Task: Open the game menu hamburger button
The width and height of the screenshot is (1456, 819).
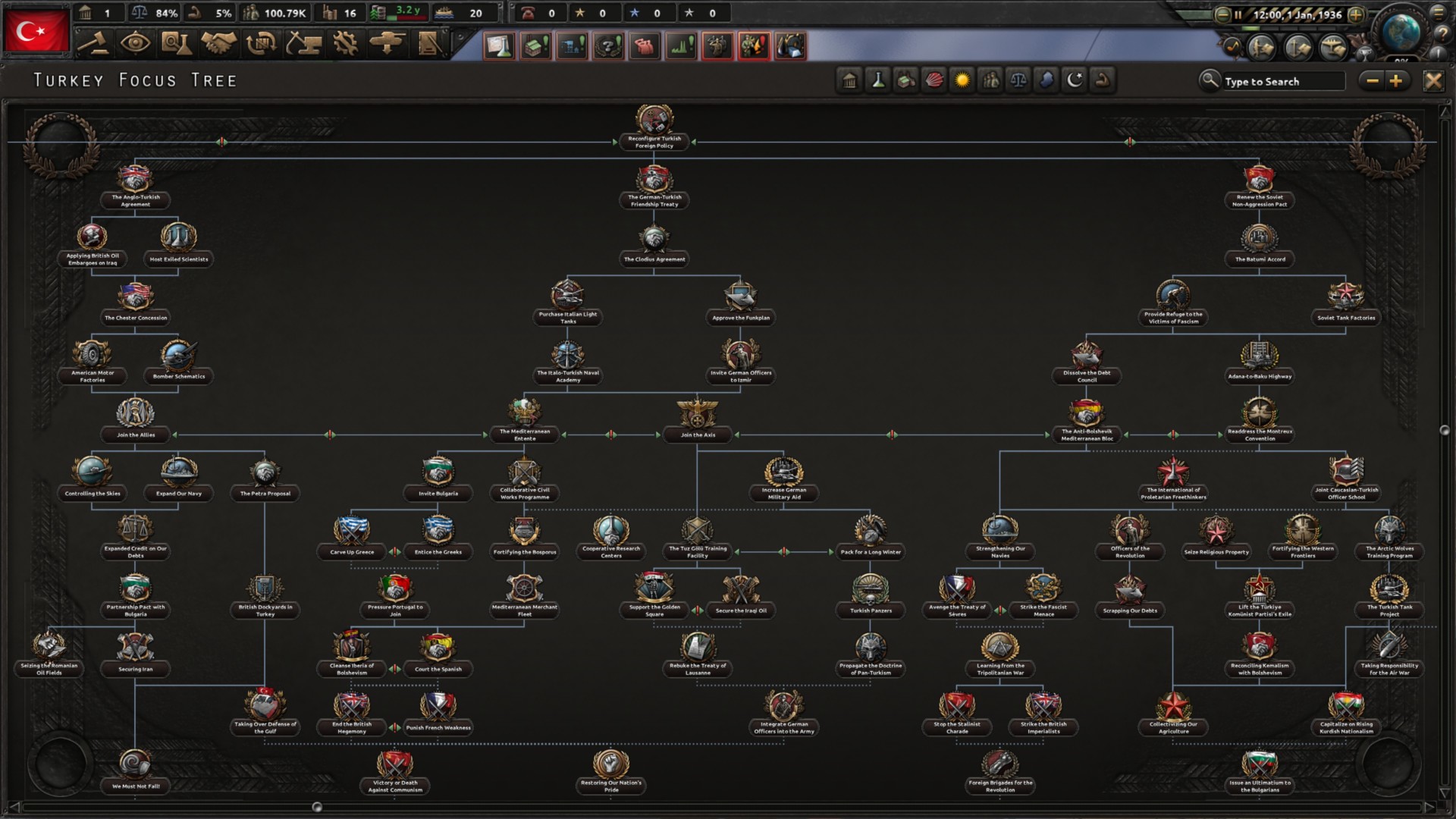Action: [x=1438, y=12]
